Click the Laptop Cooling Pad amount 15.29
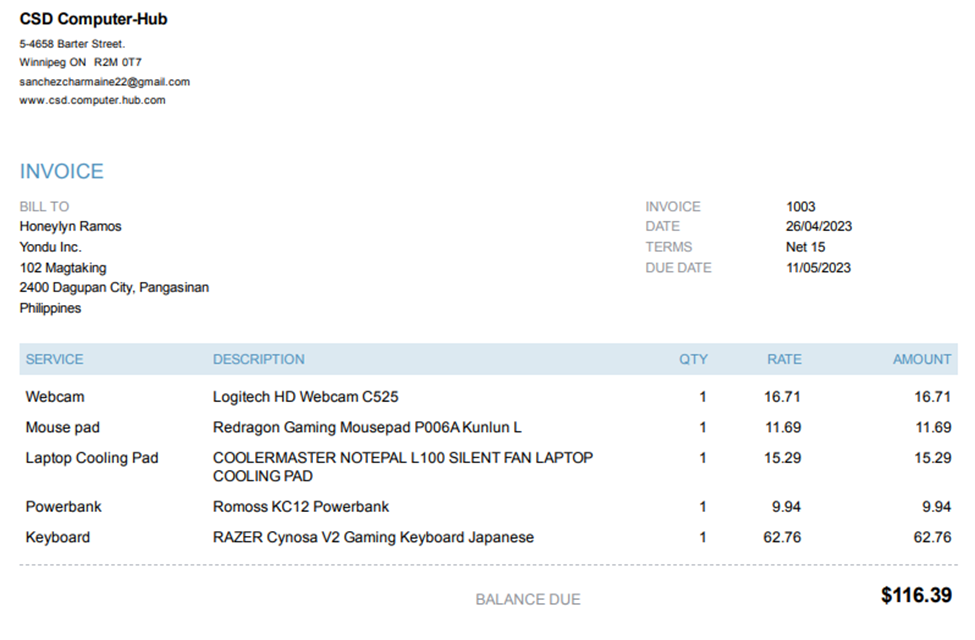This screenshot has width=975, height=640. coord(933,458)
